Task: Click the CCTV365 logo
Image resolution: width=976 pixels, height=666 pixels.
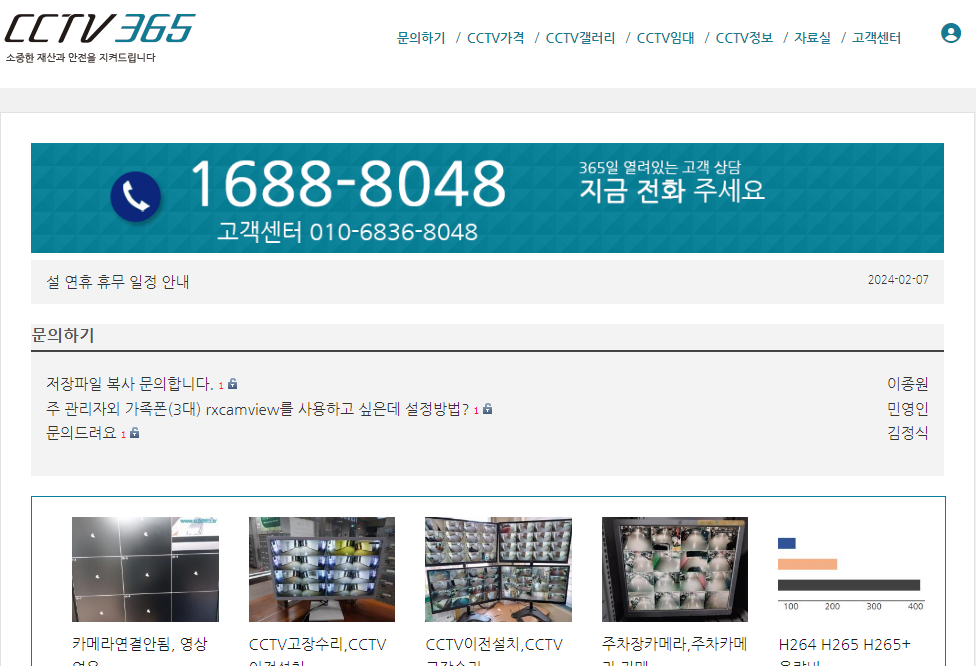Action: coord(100,29)
